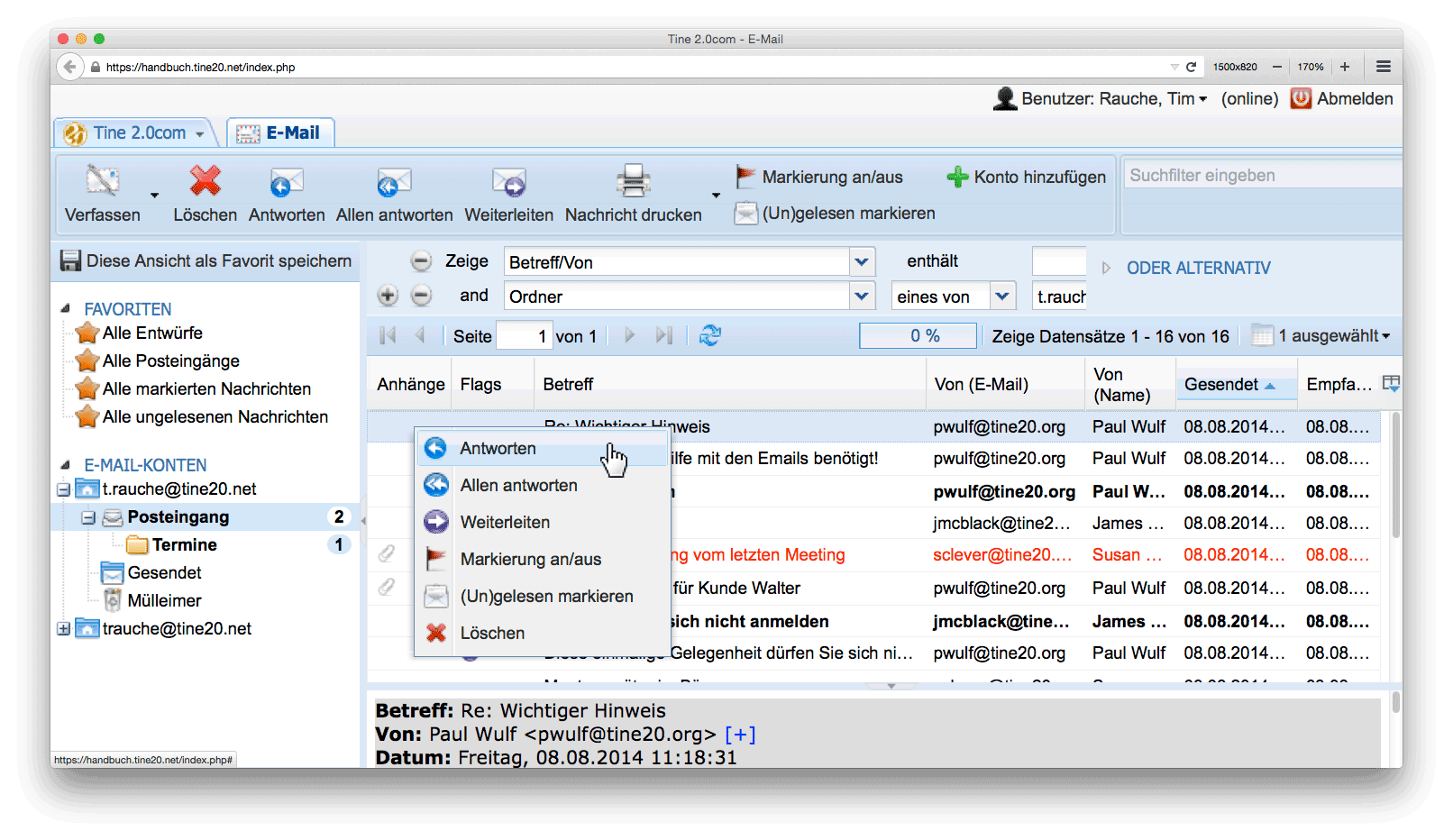Screen dimensions: 1453x840
Task: Open the Verfassen dropdown arrow
Action: pos(155,196)
